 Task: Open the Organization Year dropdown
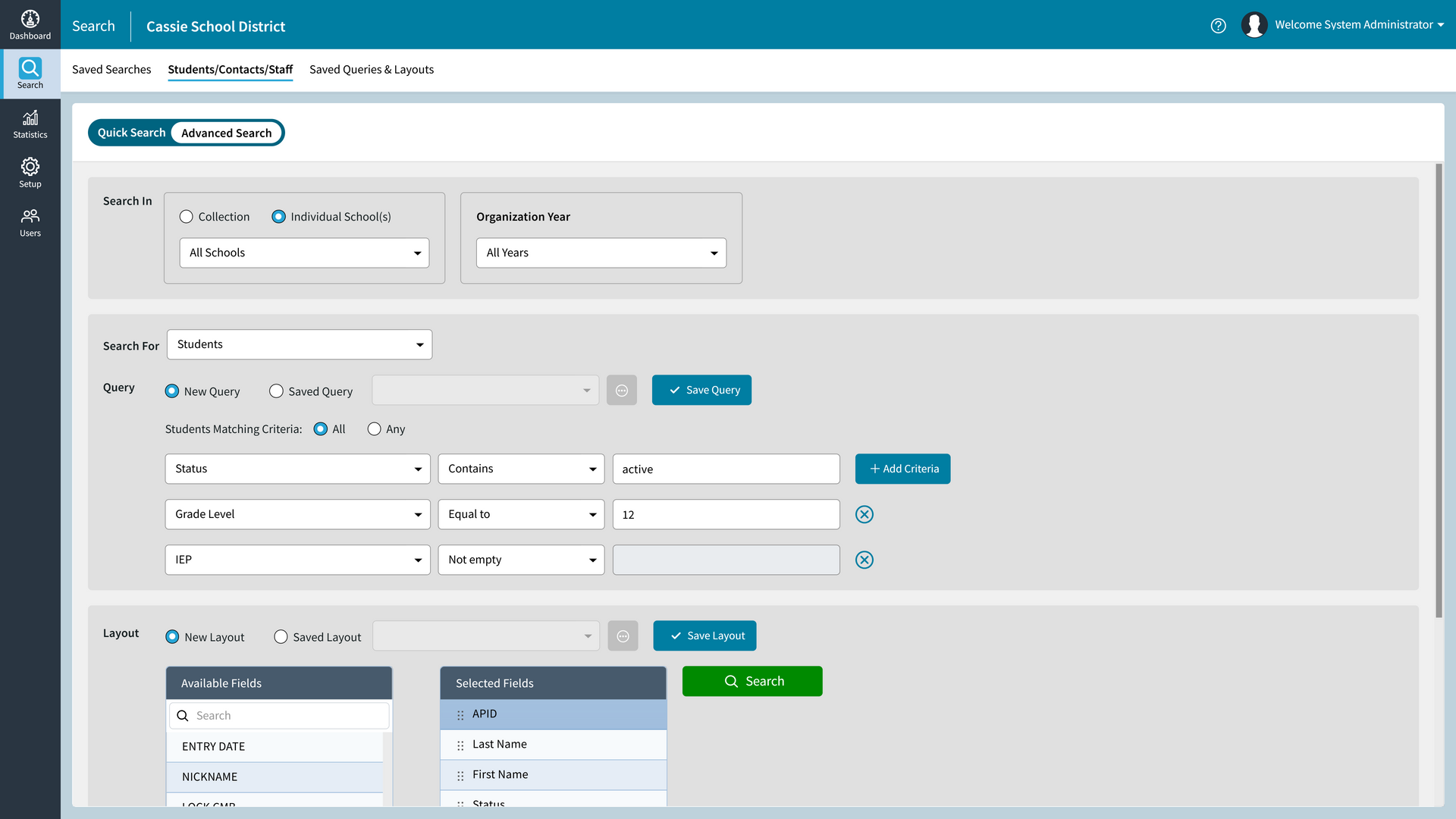pyautogui.click(x=601, y=253)
